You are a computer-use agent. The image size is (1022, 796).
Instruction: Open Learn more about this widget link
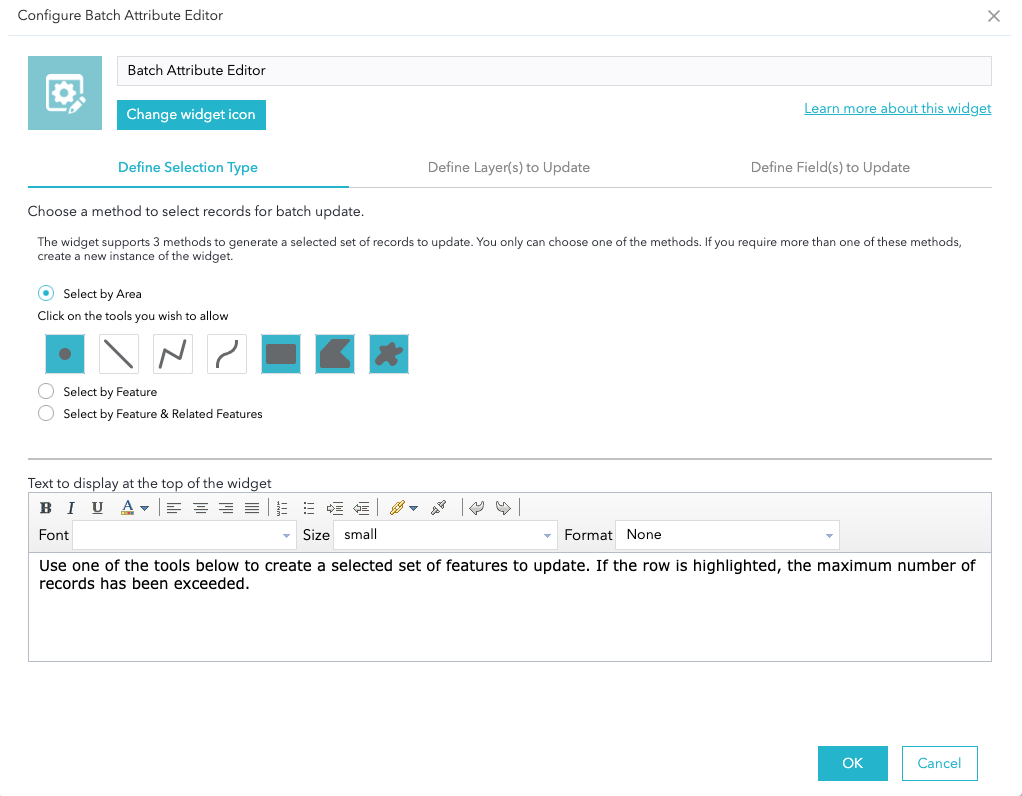898,108
